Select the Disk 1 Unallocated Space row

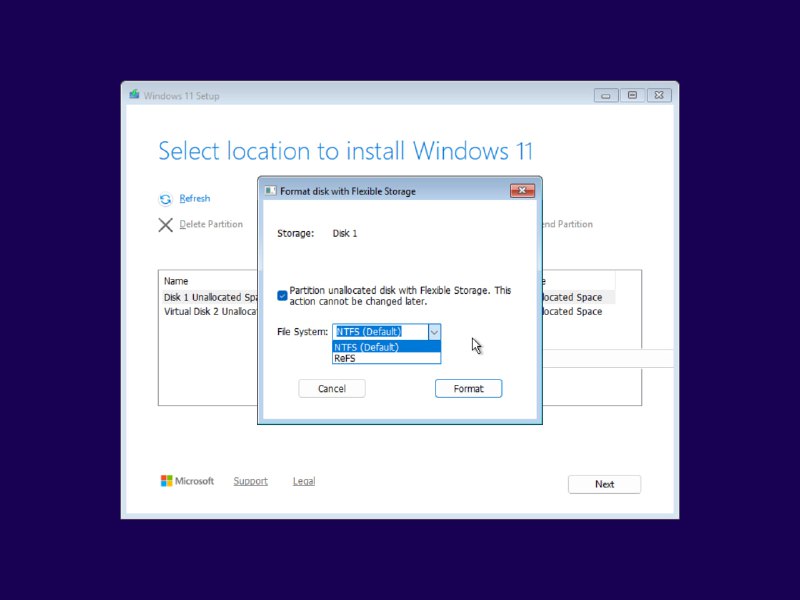(x=210, y=297)
